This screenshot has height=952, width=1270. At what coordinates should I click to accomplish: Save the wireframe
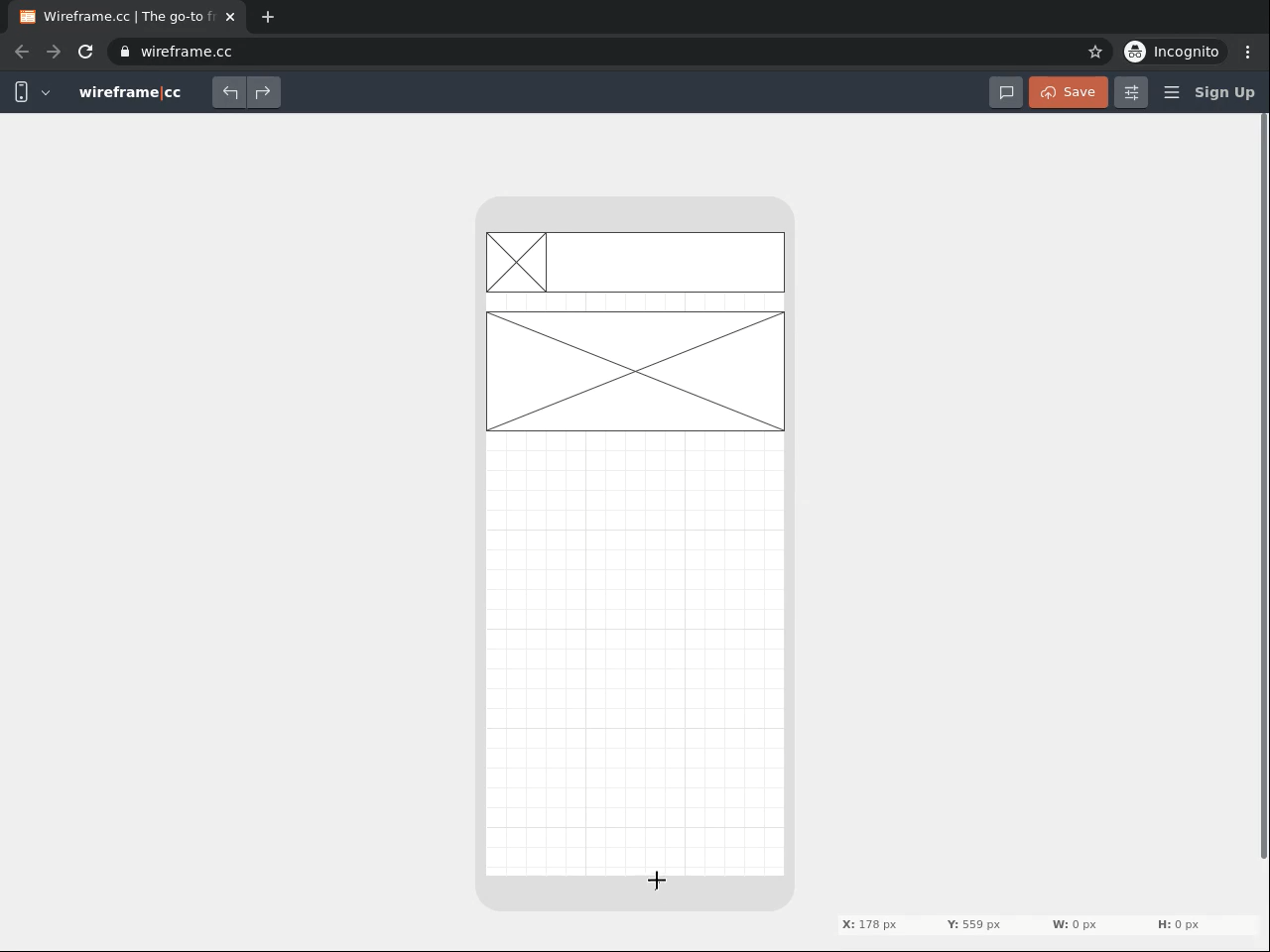tap(1069, 92)
